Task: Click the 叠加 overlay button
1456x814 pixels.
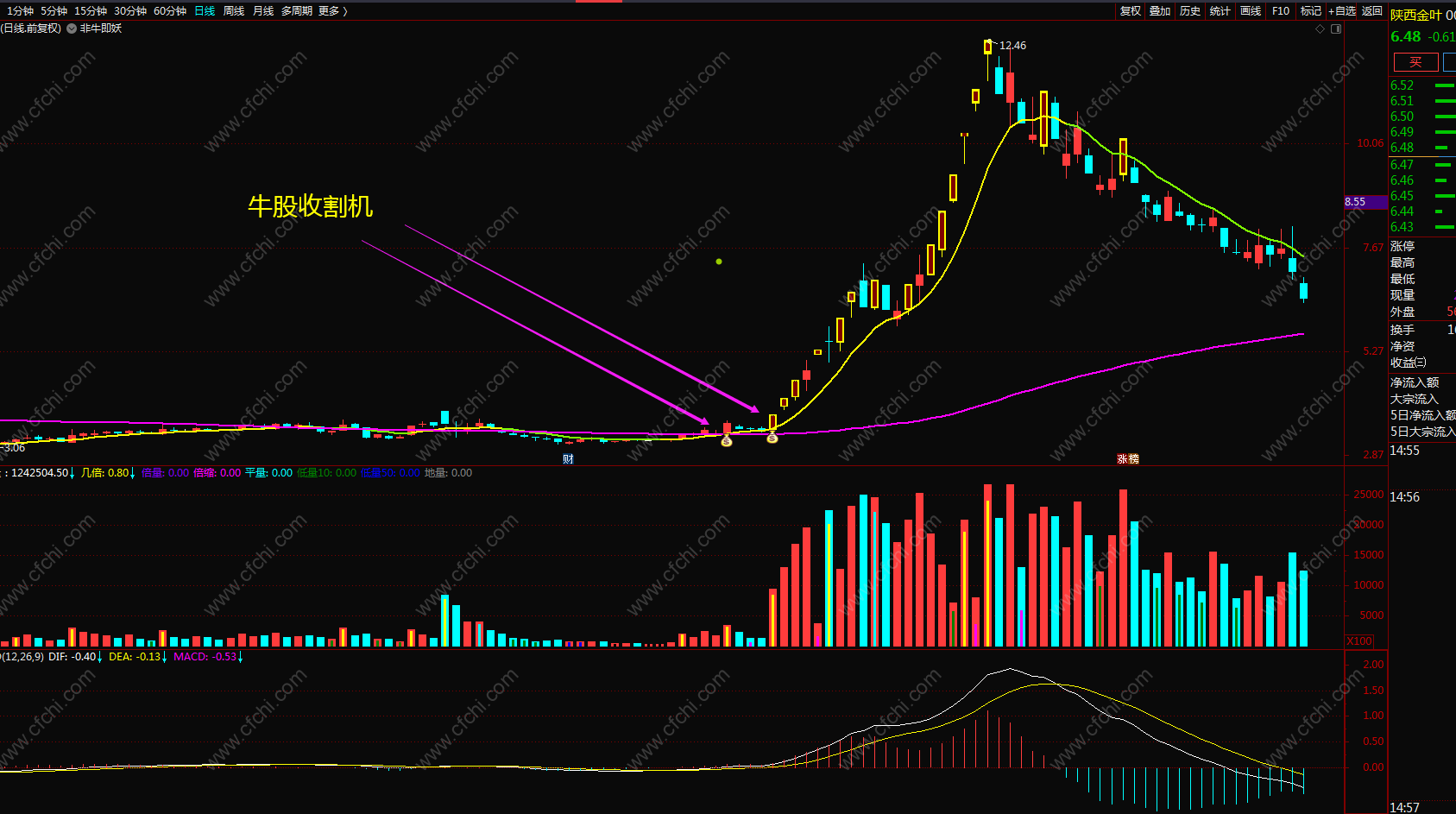Action: [1160, 11]
